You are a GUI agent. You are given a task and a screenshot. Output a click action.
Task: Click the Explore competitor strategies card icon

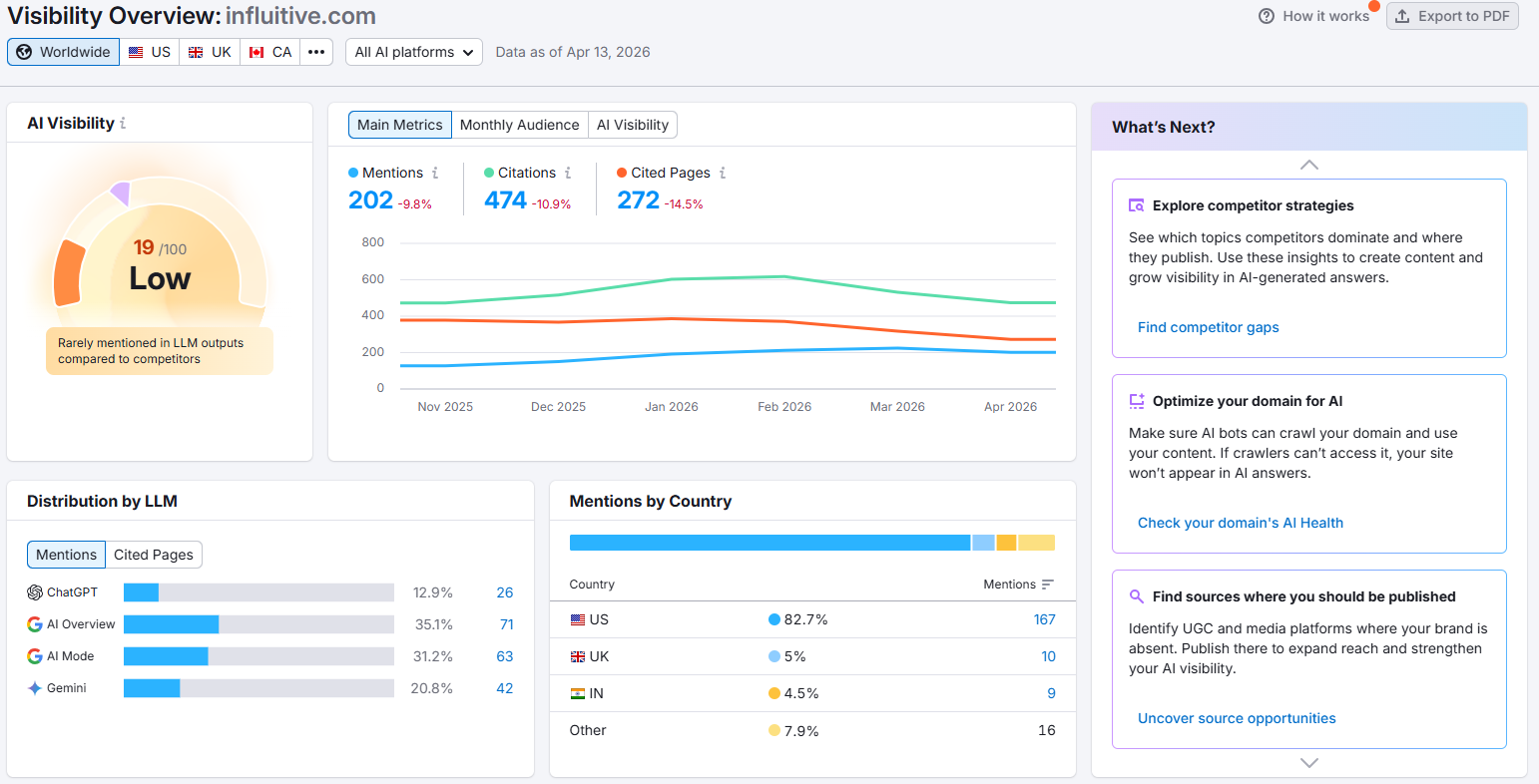(x=1136, y=205)
